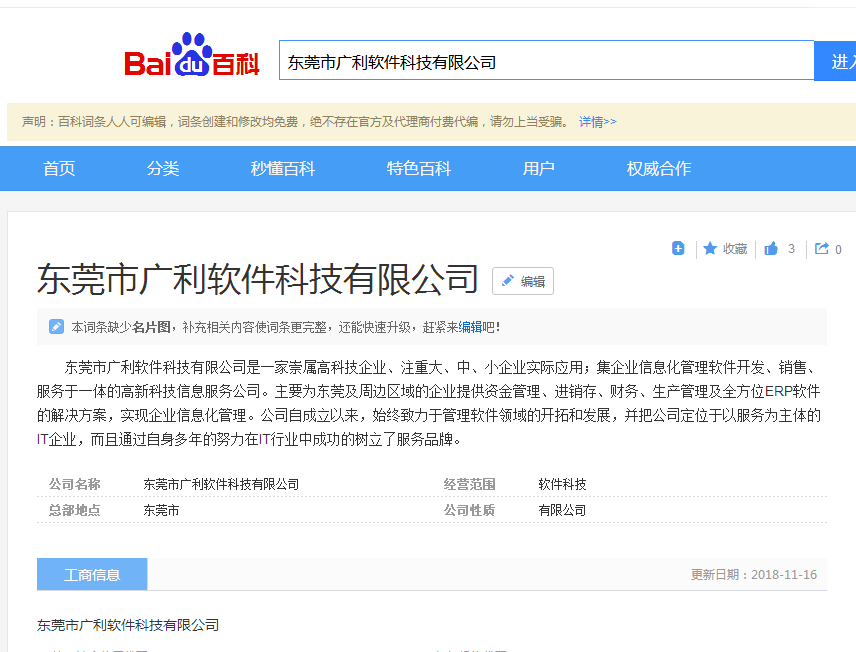Open the 首页 navigation tab
856x652 pixels.
(x=59, y=168)
